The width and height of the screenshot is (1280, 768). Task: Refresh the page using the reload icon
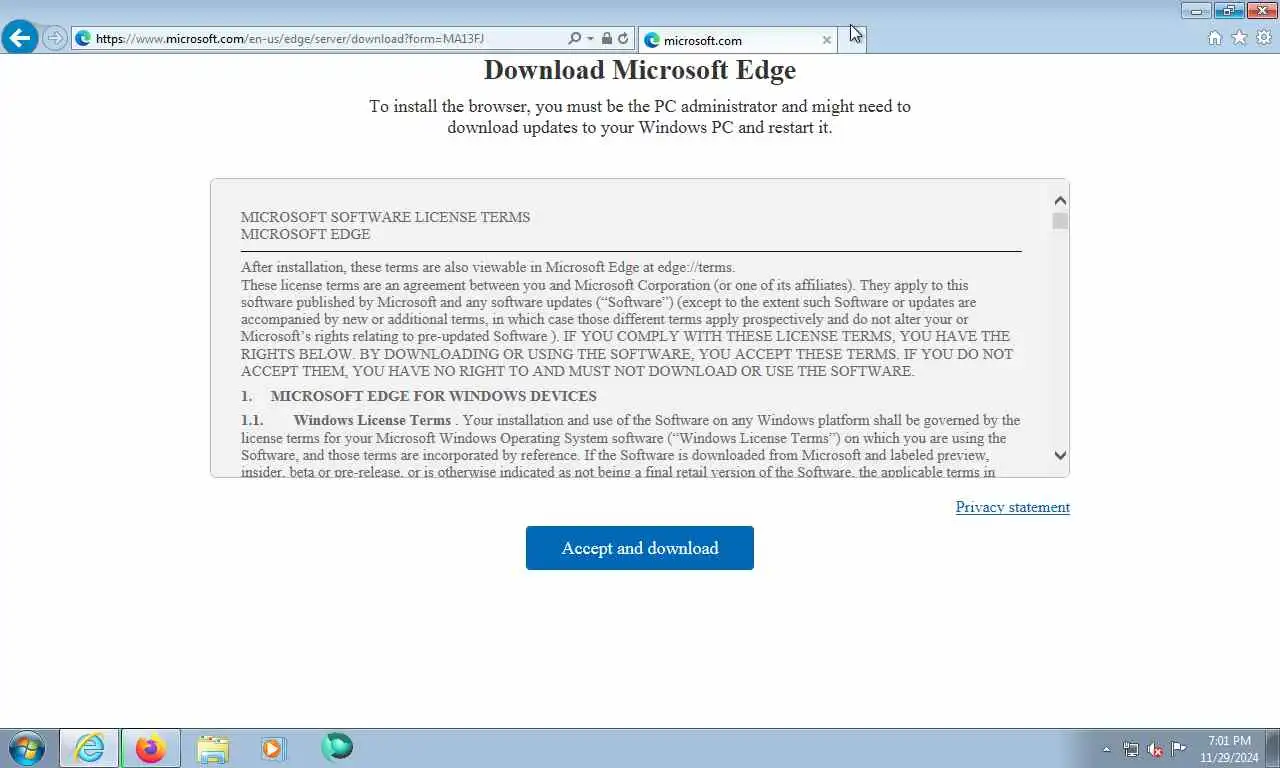point(623,39)
